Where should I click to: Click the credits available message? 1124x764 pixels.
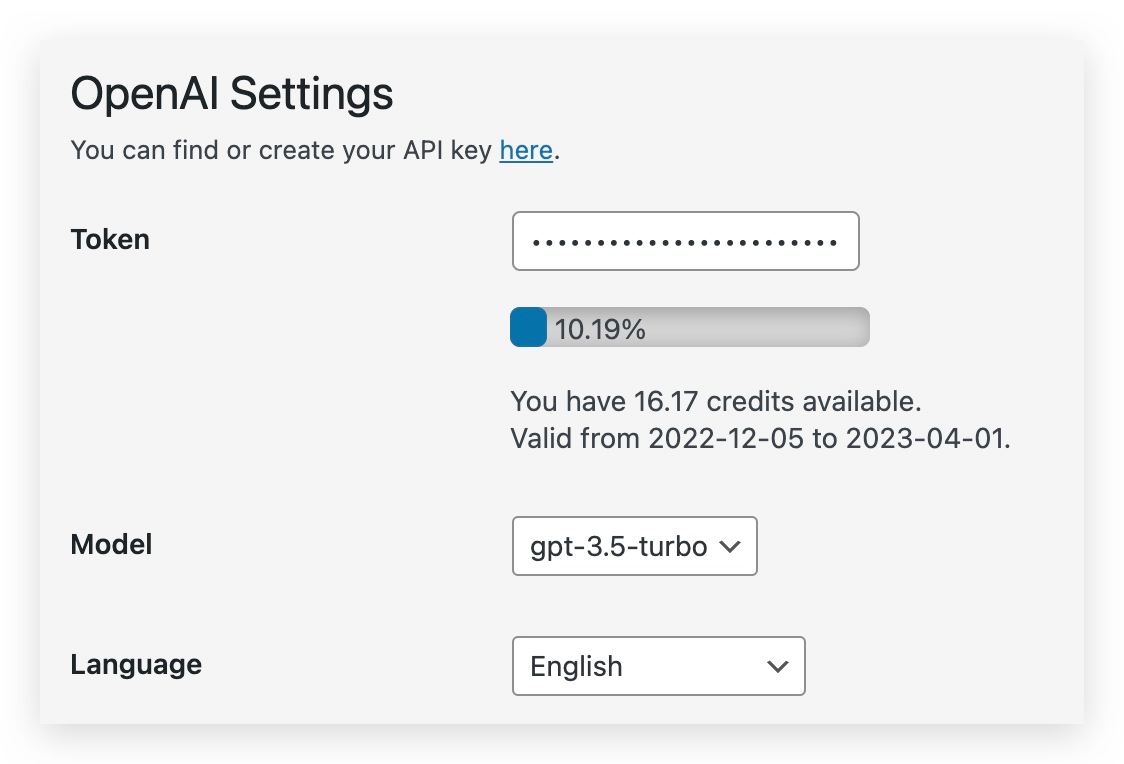tap(715, 401)
